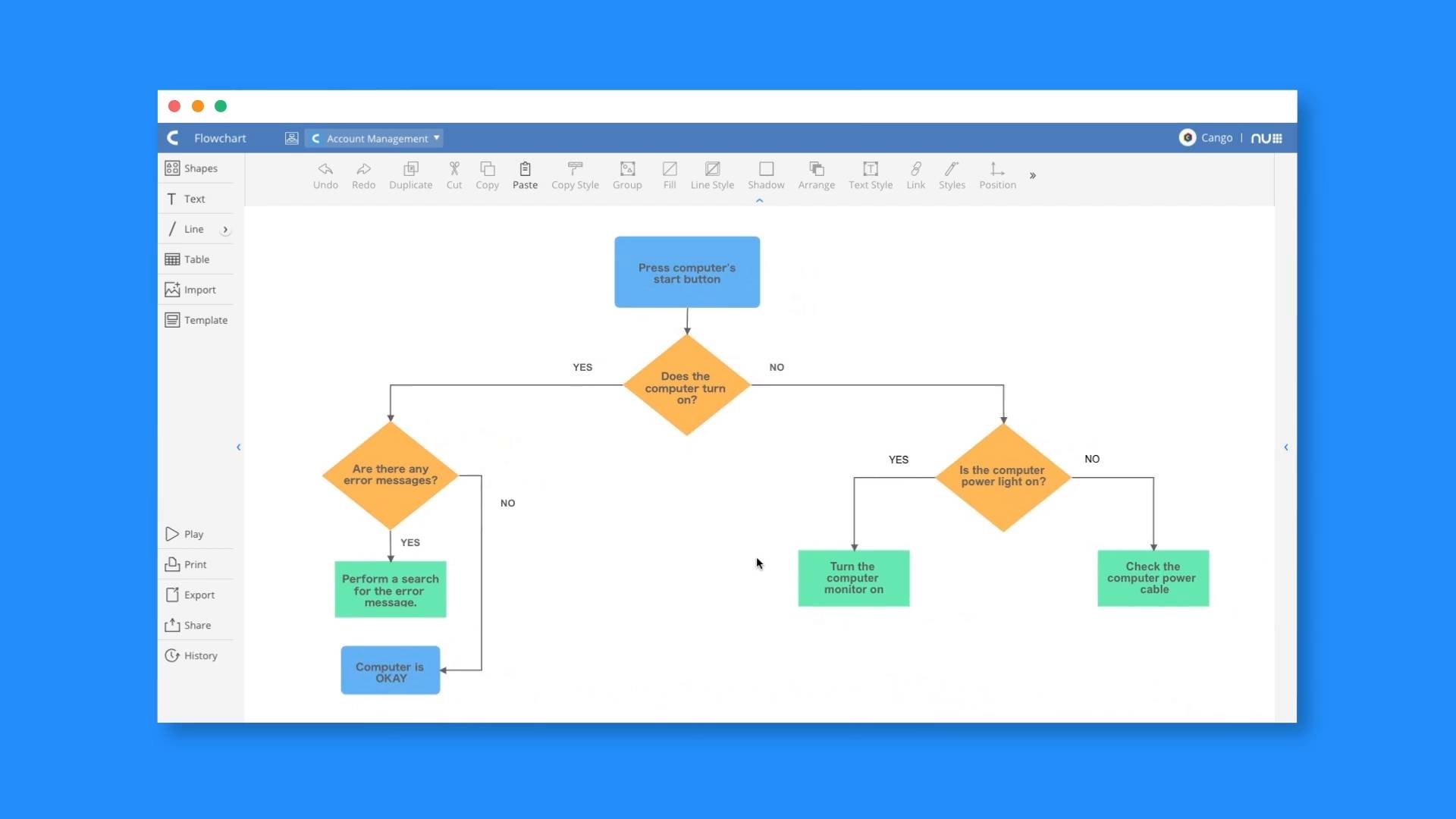Image resolution: width=1456 pixels, height=819 pixels.
Task: Select the Template panel item
Action: (197, 320)
